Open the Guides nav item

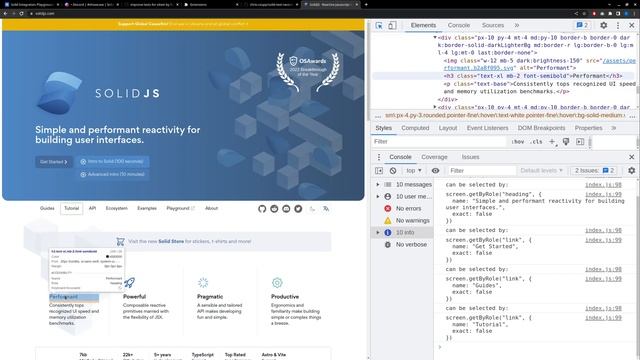47,208
